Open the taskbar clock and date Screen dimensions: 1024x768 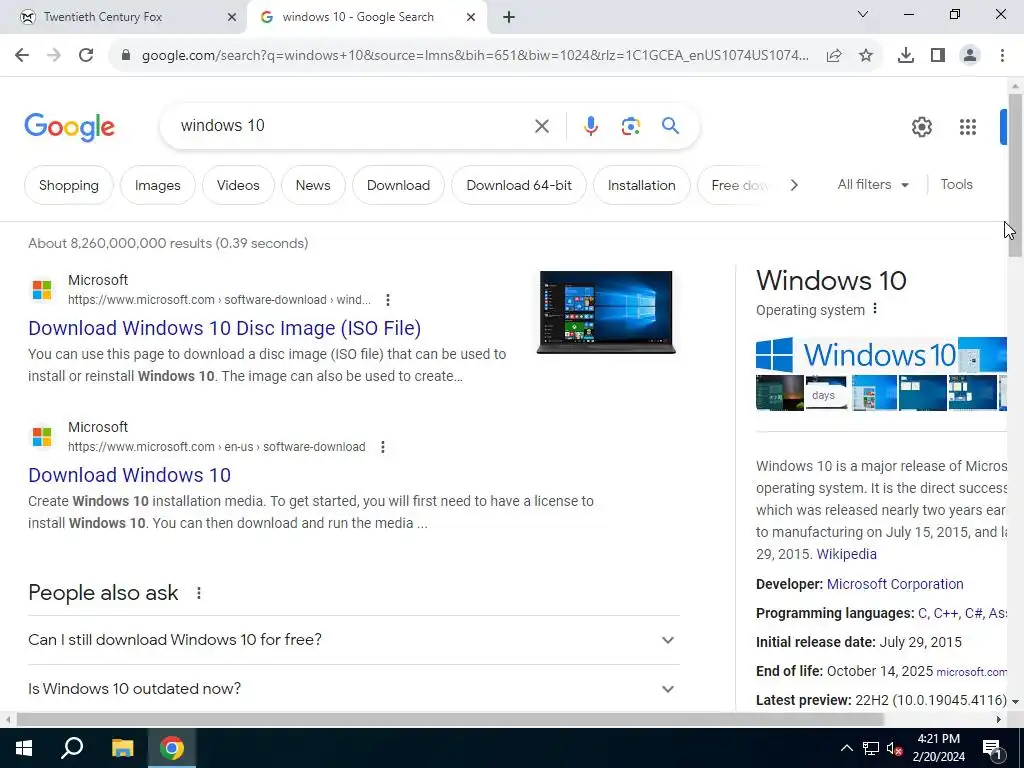tap(938, 748)
